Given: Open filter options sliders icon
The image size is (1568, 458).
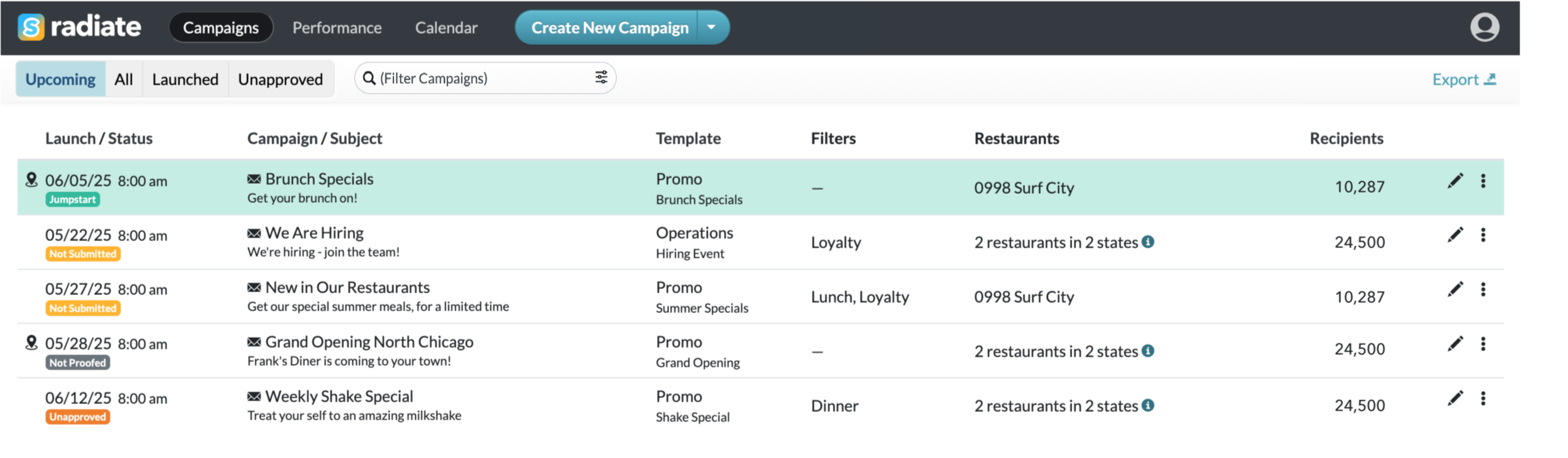Looking at the screenshot, I should (601, 78).
